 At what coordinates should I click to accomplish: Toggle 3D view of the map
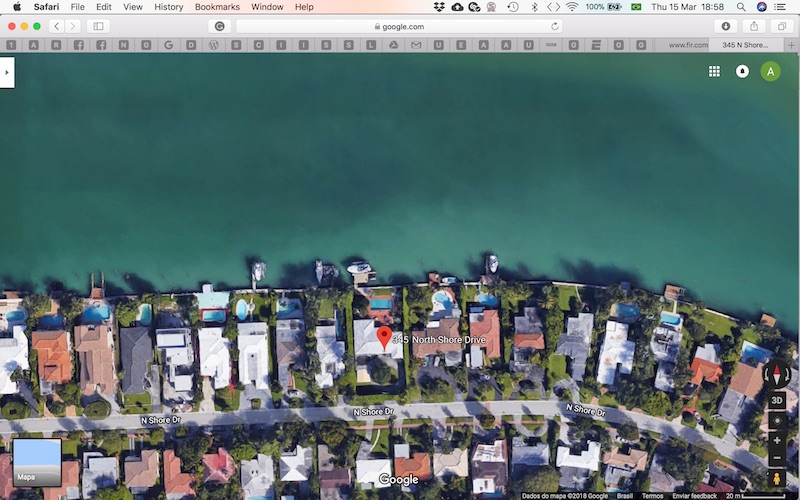coord(777,400)
